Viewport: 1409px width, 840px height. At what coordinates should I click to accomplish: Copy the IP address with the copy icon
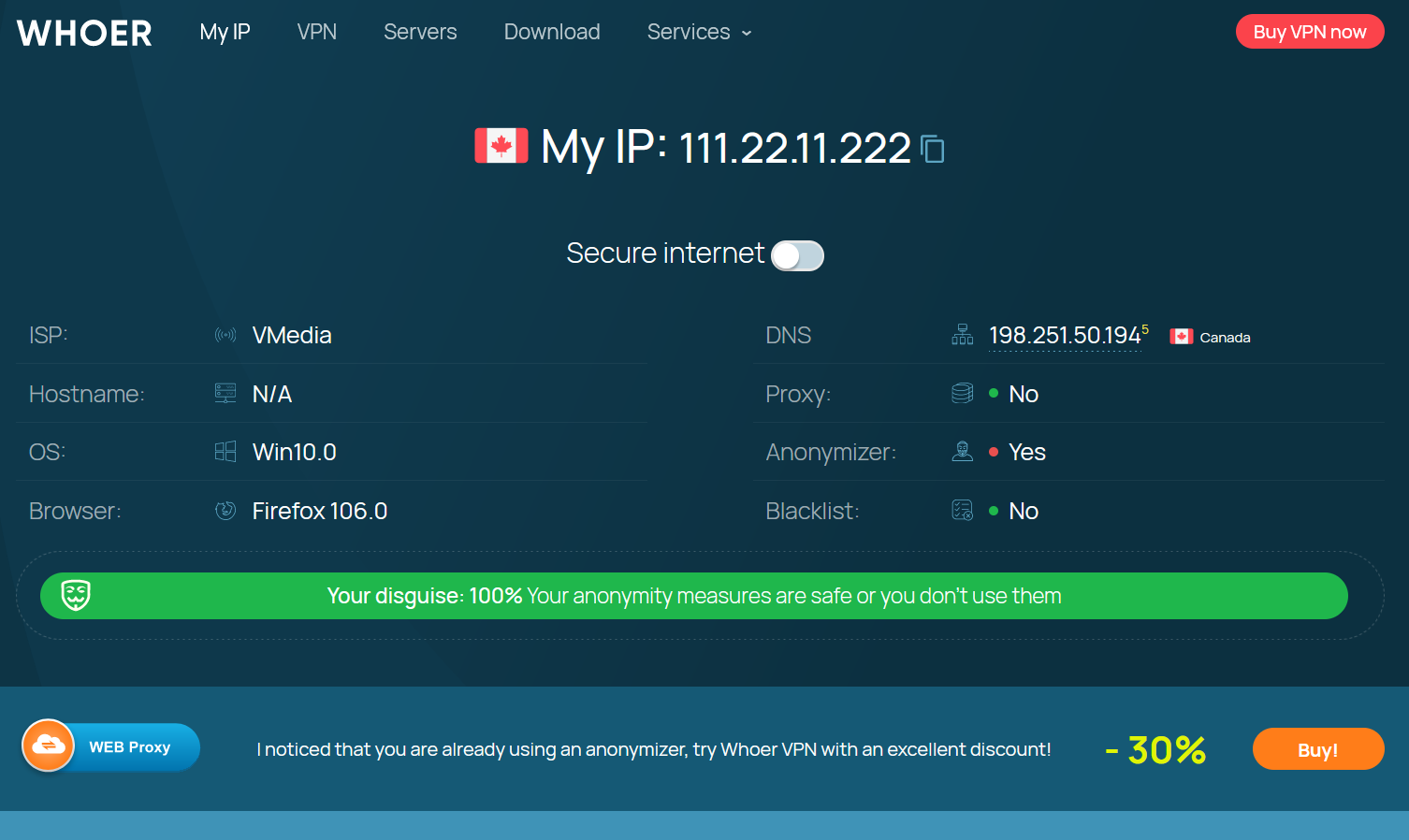pos(933,149)
